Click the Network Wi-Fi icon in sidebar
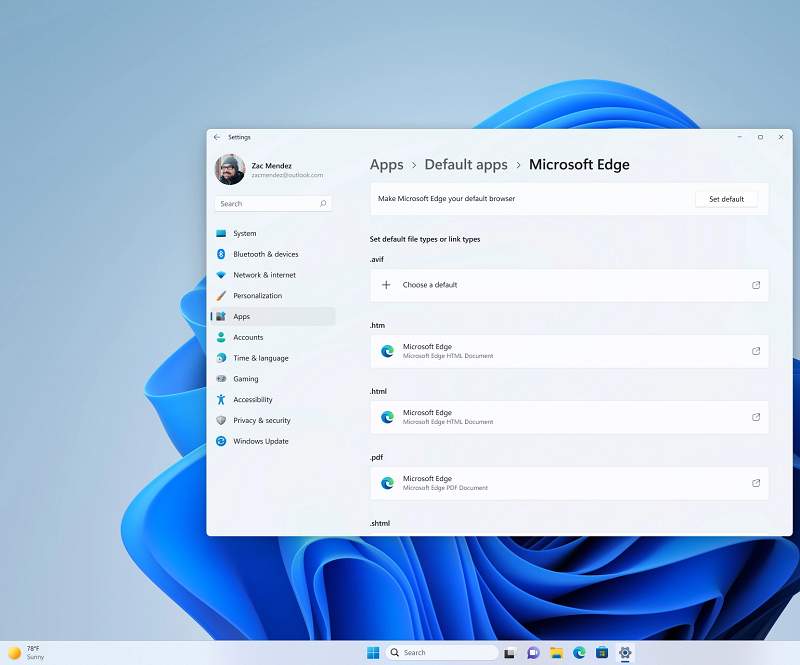Viewport: 800px width, 665px height. click(x=221, y=275)
